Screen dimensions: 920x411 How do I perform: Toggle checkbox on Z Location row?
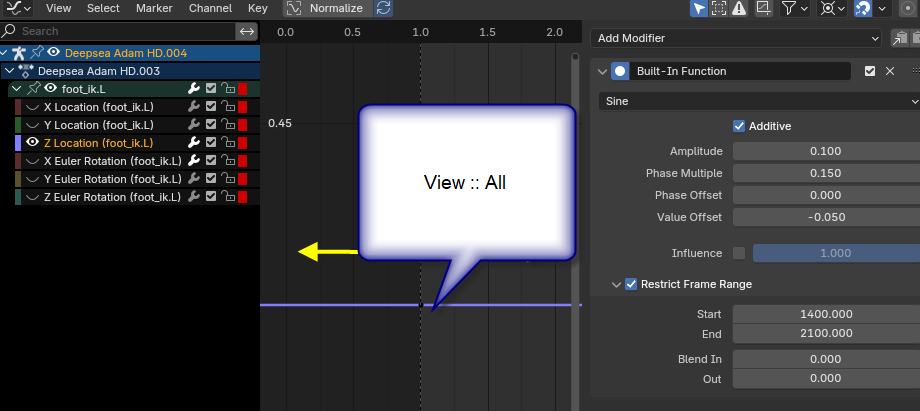(x=211, y=143)
